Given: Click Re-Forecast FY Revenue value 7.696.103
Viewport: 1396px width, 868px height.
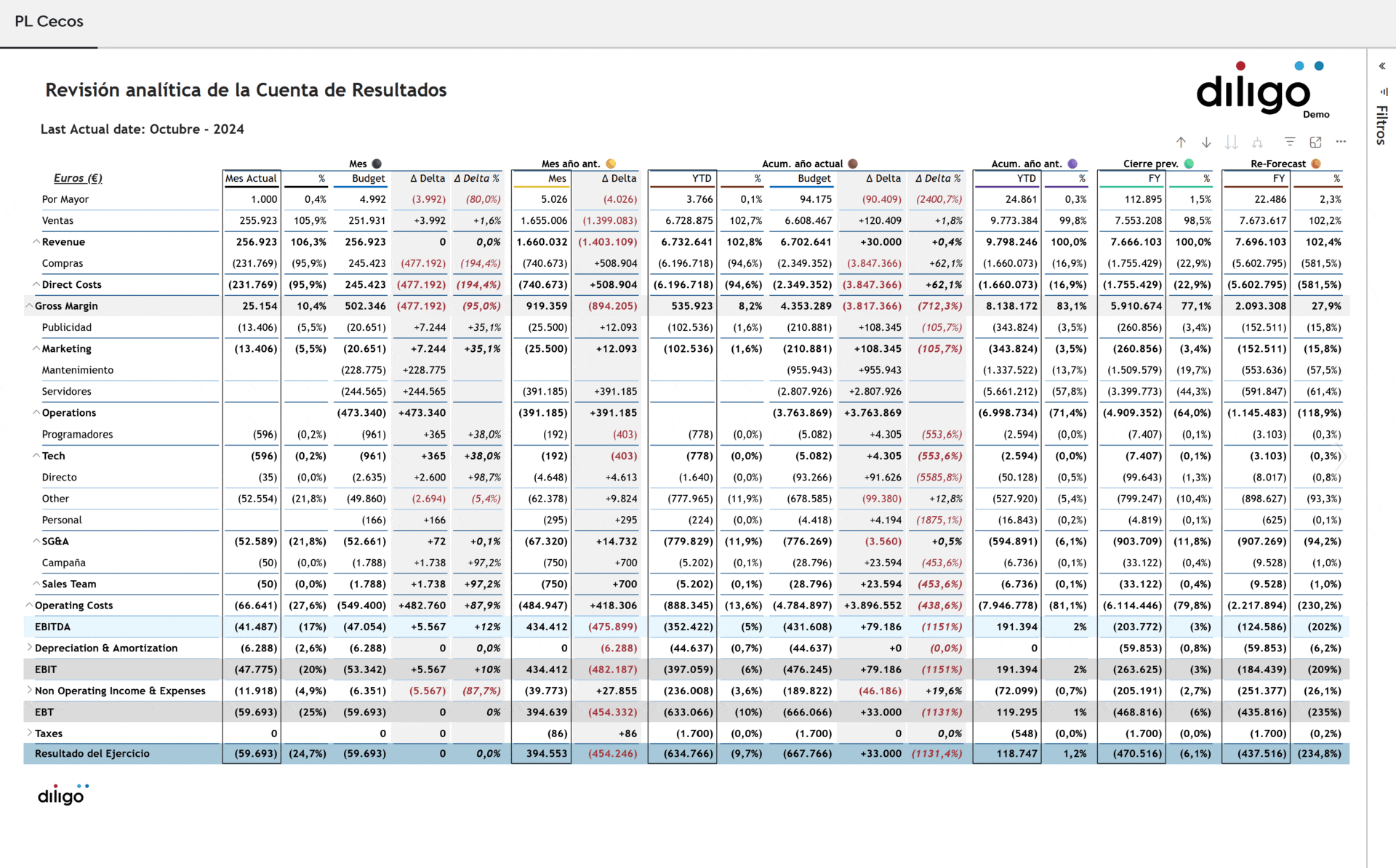Looking at the screenshot, I should [x=1261, y=241].
